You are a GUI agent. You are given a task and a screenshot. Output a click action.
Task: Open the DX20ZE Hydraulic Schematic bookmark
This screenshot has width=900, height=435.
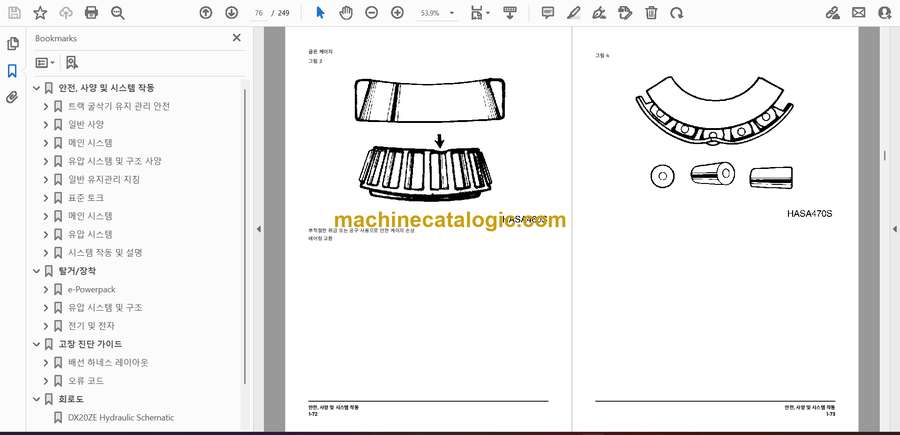(x=120, y=417)
